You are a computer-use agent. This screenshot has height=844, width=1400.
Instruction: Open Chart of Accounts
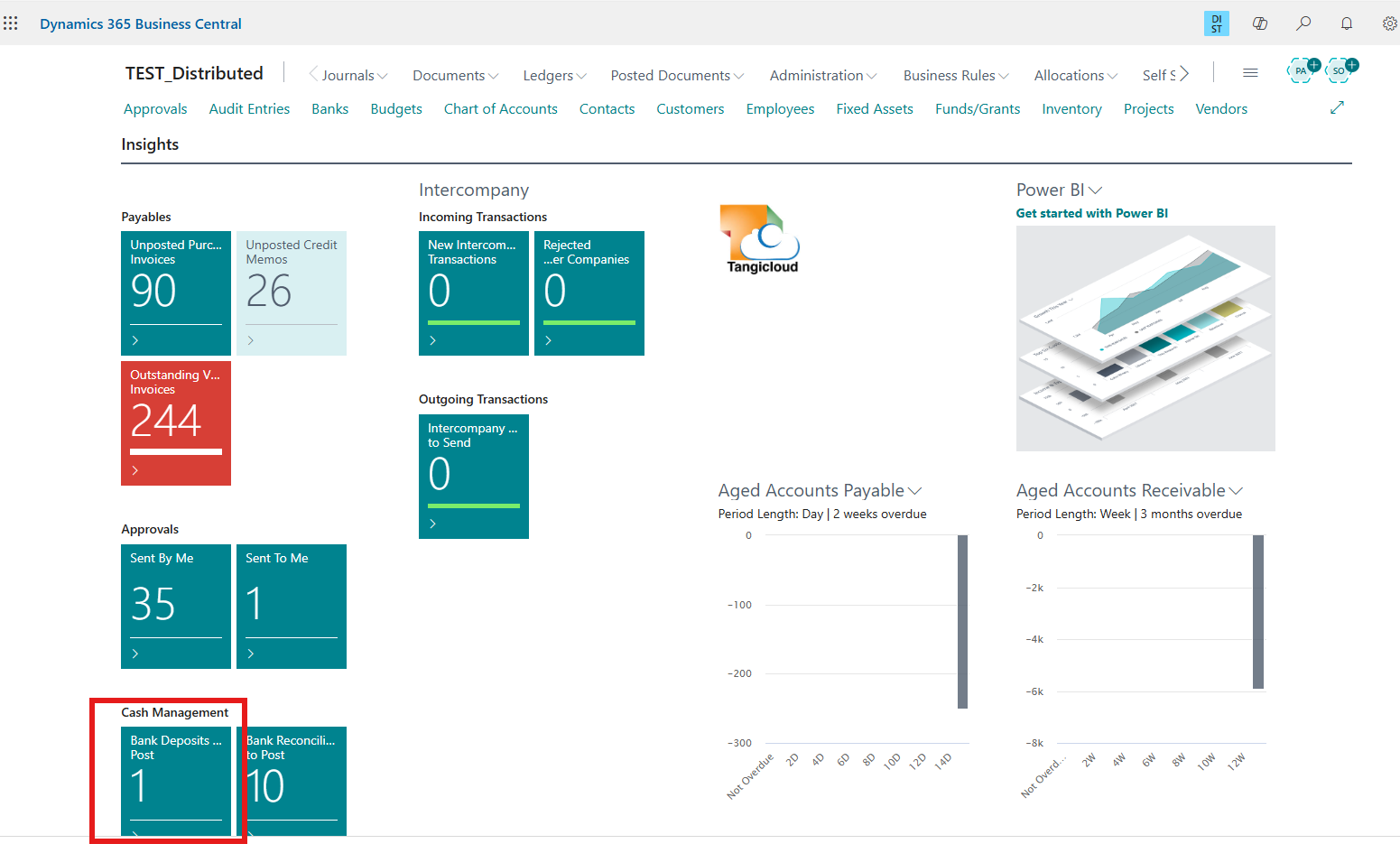(501, 109)
